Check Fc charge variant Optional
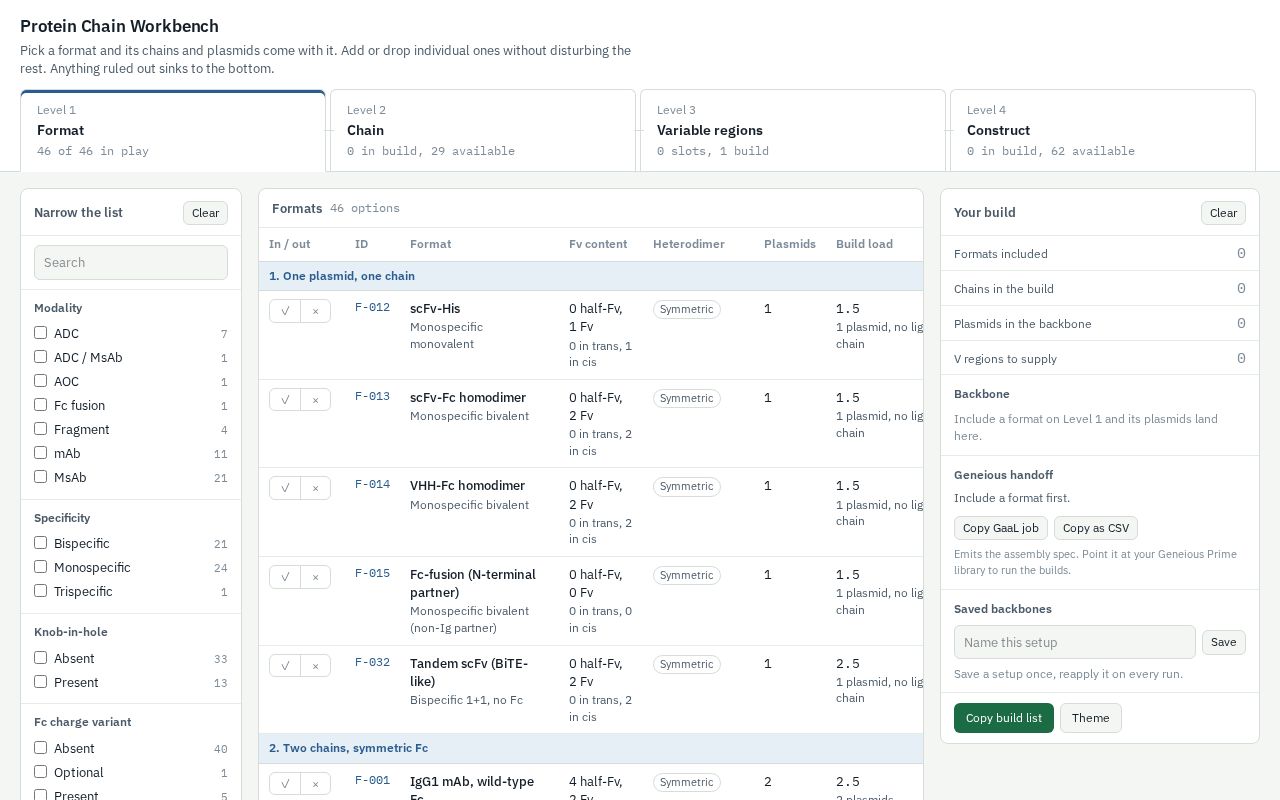This screenshot has width=1280, height=800. [40, 771]
